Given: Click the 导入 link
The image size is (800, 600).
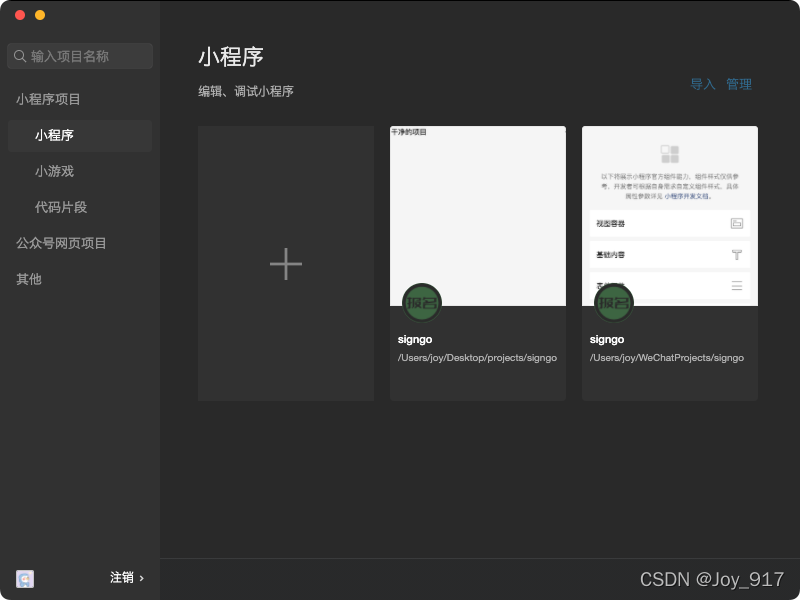Looking at the screenshot, I should point(703,84).
